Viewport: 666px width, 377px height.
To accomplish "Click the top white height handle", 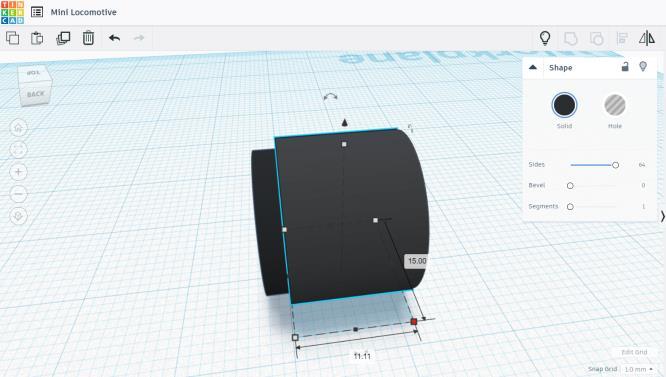I will click(x=344, y=144).
